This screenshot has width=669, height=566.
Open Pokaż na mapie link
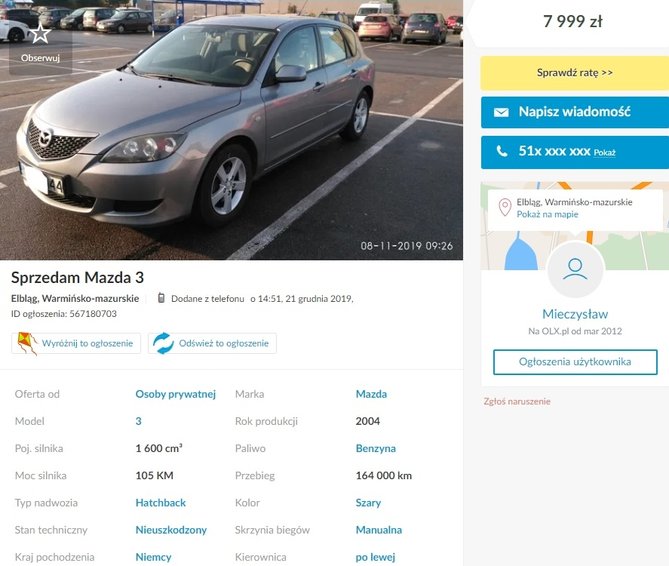click(547, 215)
